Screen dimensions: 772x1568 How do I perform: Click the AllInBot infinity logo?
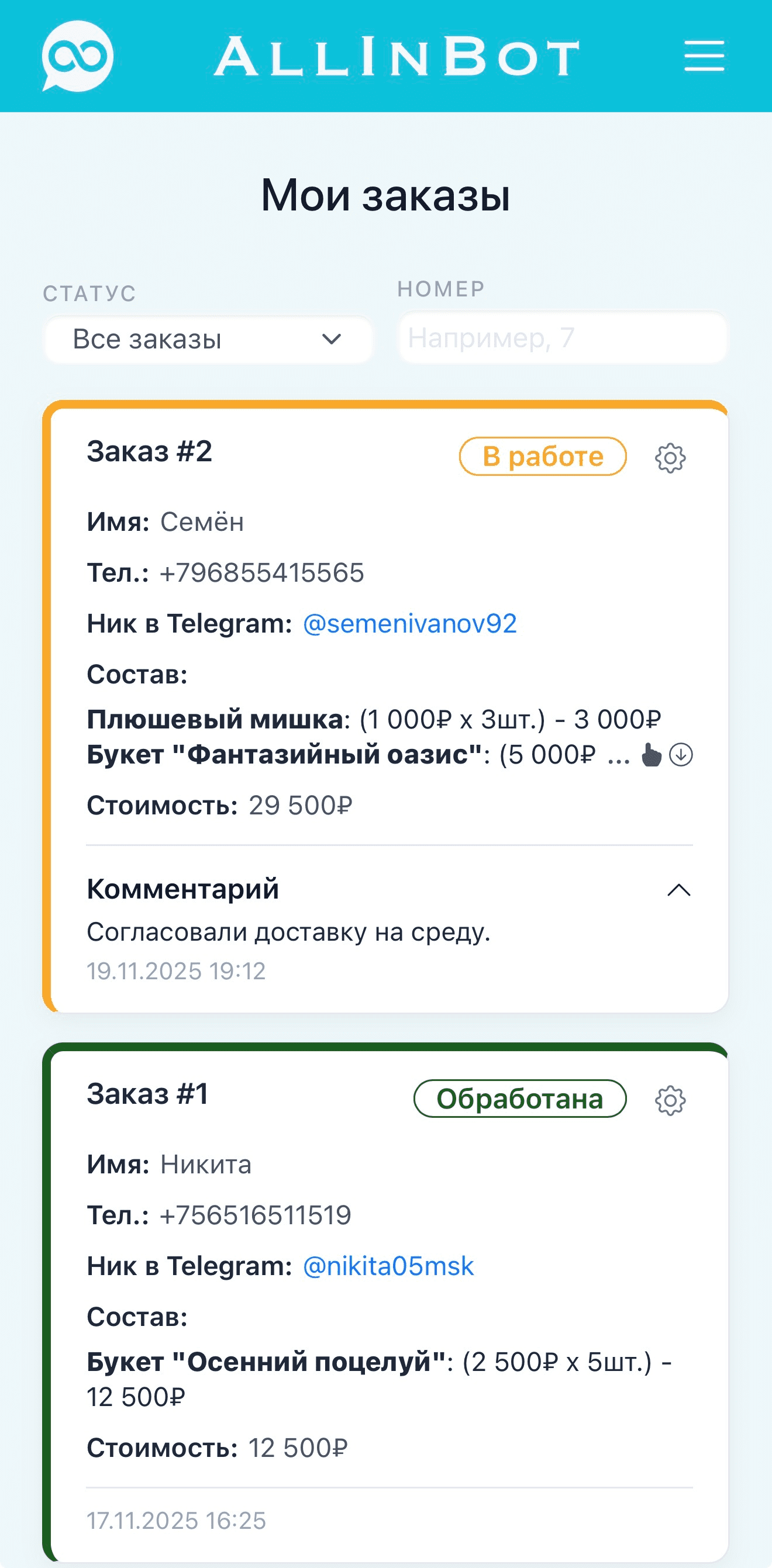[77, 57]
